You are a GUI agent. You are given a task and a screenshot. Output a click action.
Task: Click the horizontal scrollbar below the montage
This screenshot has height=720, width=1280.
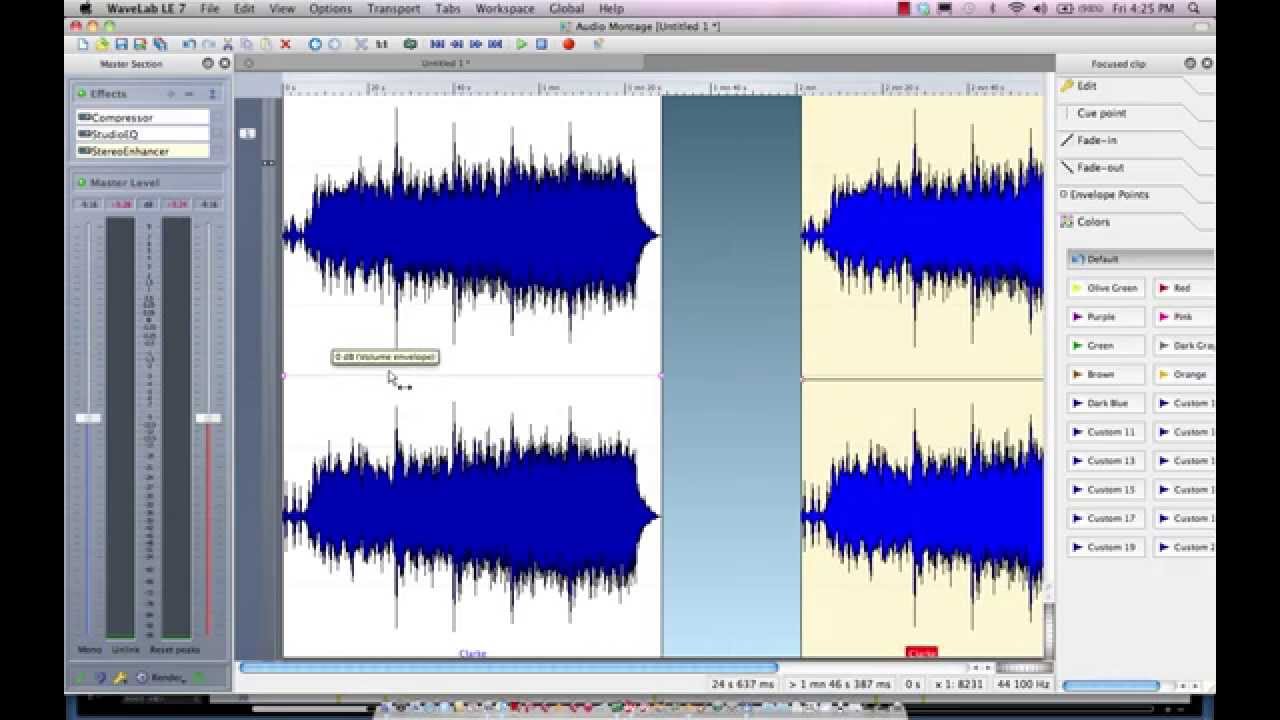[x=508, y=667]
